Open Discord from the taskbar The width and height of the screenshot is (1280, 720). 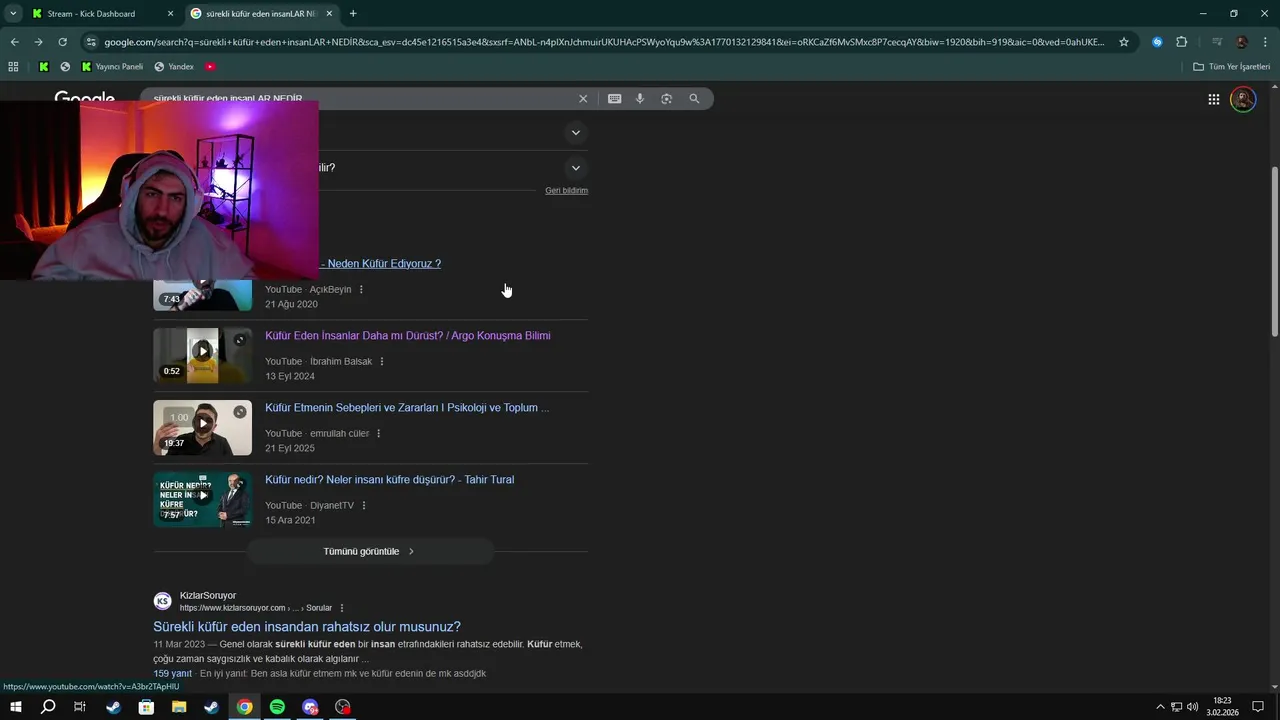310,707
